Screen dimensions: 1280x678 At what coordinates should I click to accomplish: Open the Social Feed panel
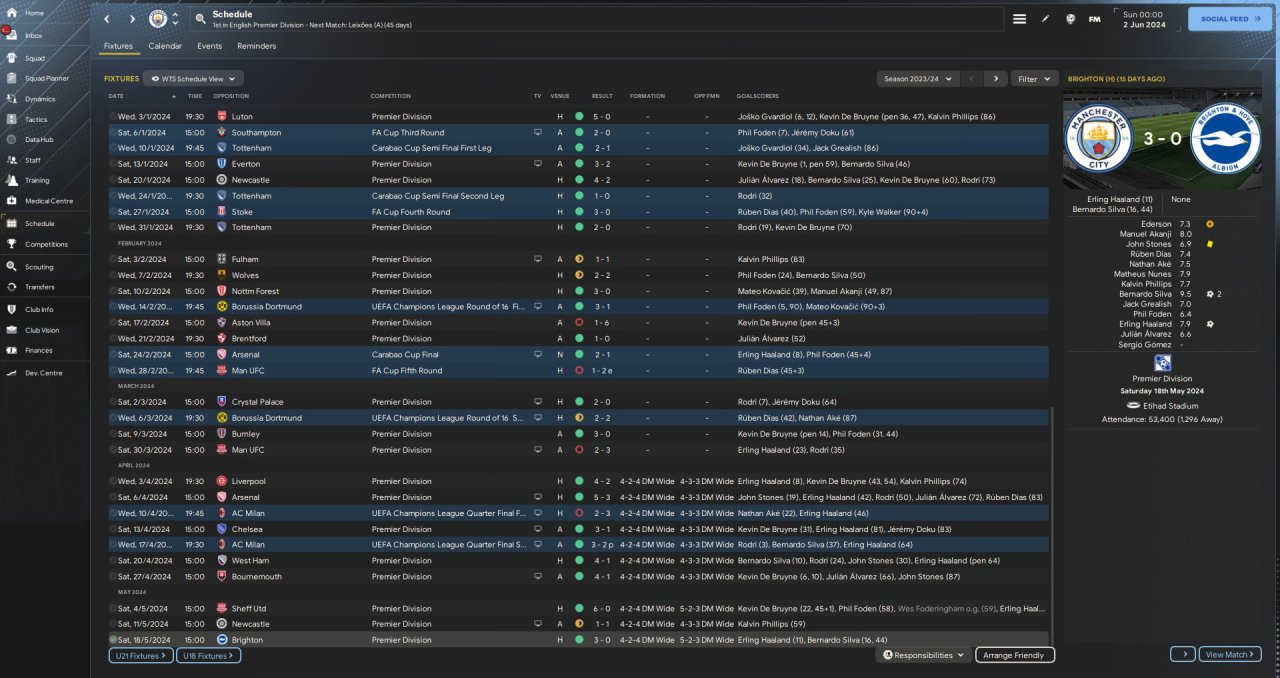click(1229, 19)
